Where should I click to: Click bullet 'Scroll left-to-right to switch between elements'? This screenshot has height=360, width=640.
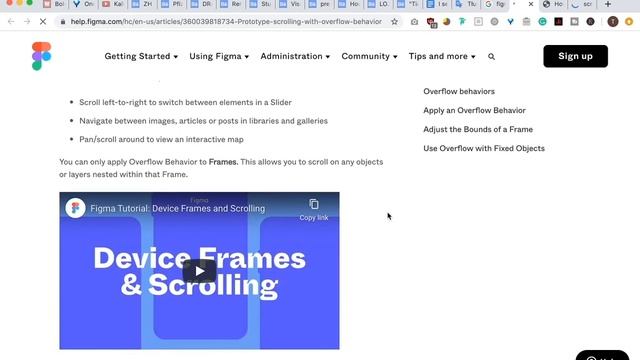click(x=185, y=102)
